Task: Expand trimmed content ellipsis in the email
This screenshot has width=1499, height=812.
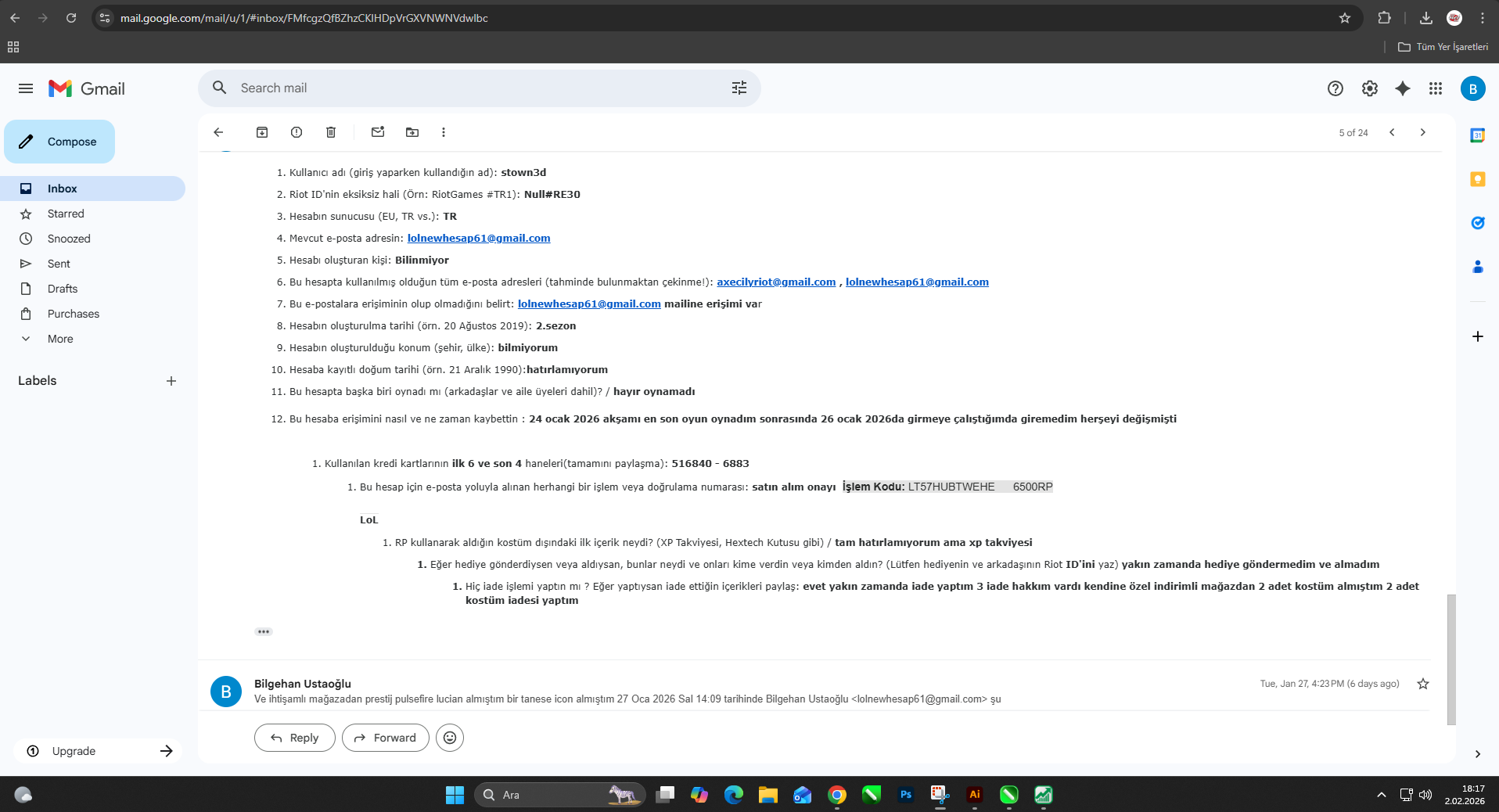Action: [x=264, y=631]
